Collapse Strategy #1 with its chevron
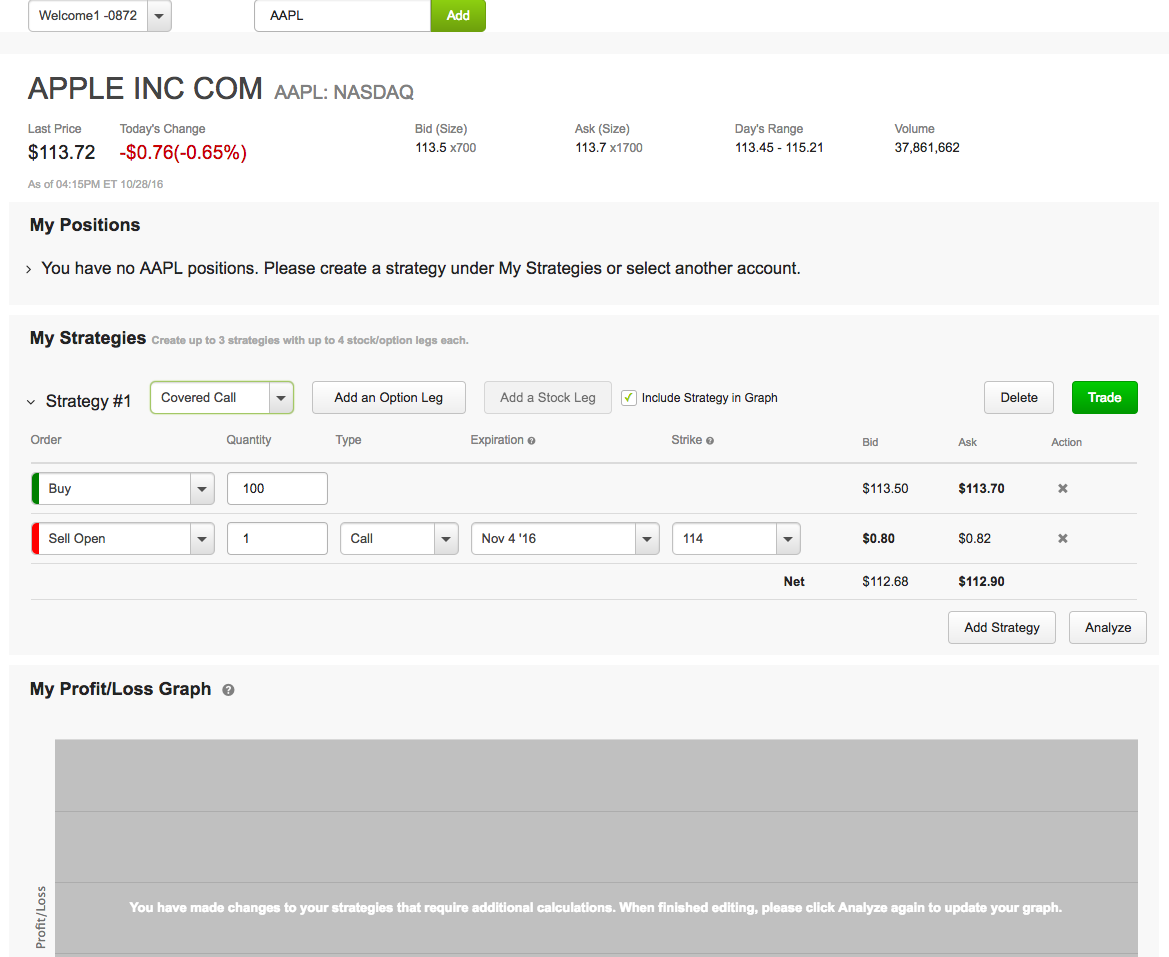The width and height of the screenshot is (1169, 957). click(30, 402)
